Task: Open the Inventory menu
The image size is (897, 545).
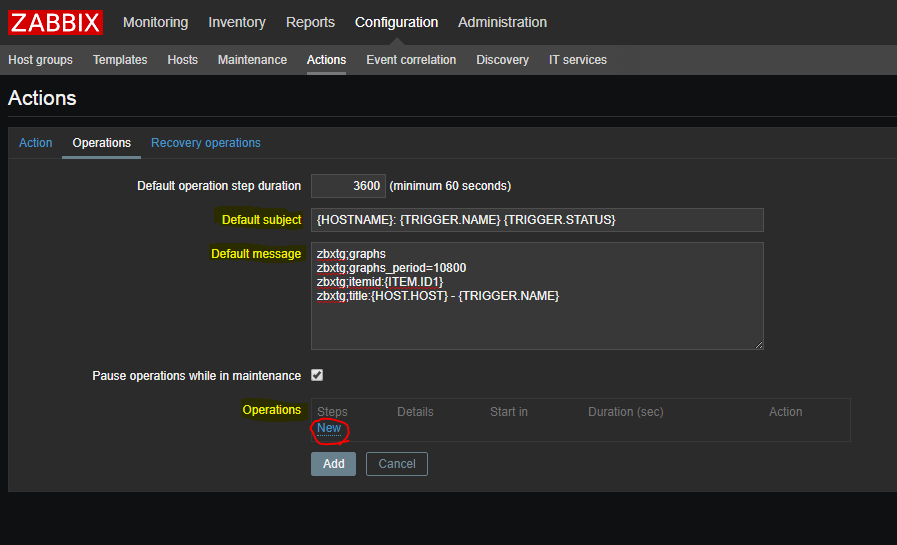Action: 237,22
